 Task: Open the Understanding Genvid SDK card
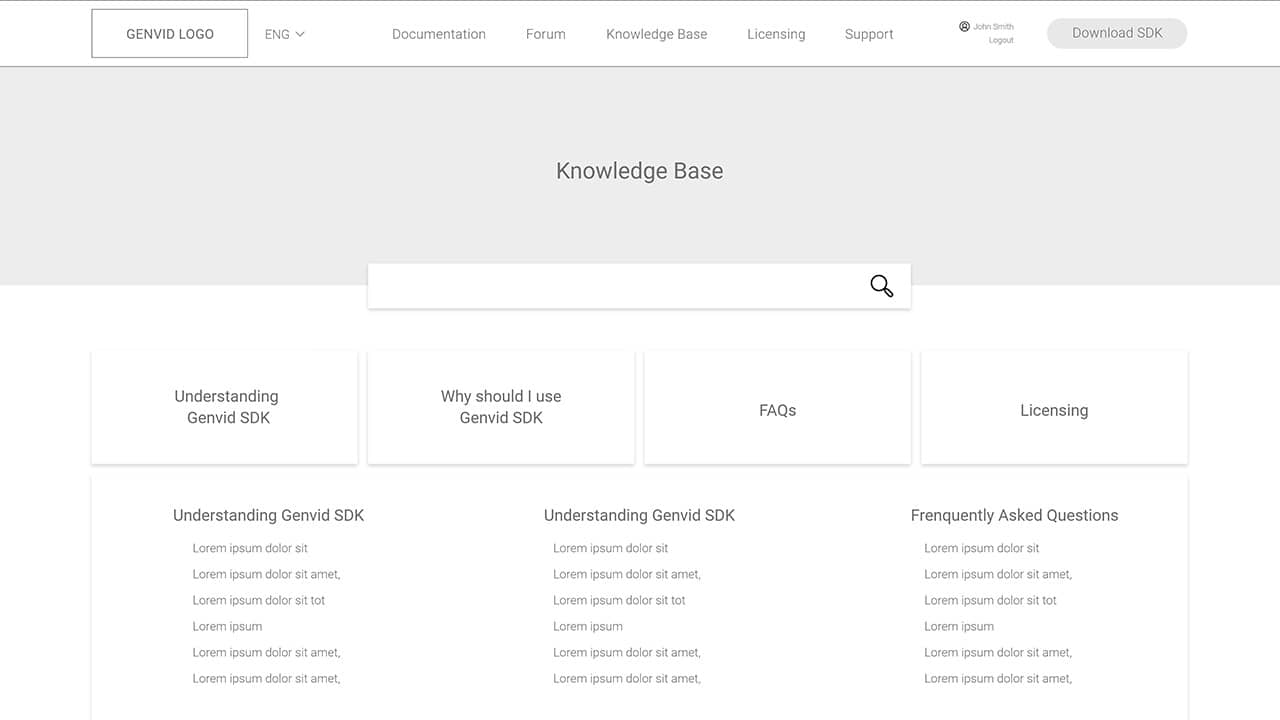pyautogui.click(x=225, y=407)
